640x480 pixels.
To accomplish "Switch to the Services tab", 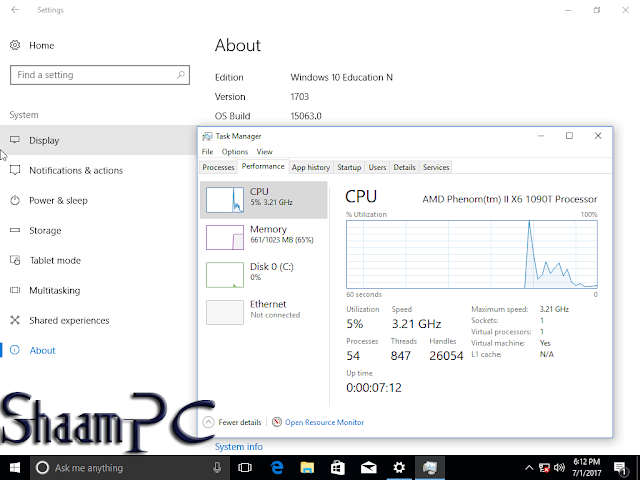I will click(436, 167).
